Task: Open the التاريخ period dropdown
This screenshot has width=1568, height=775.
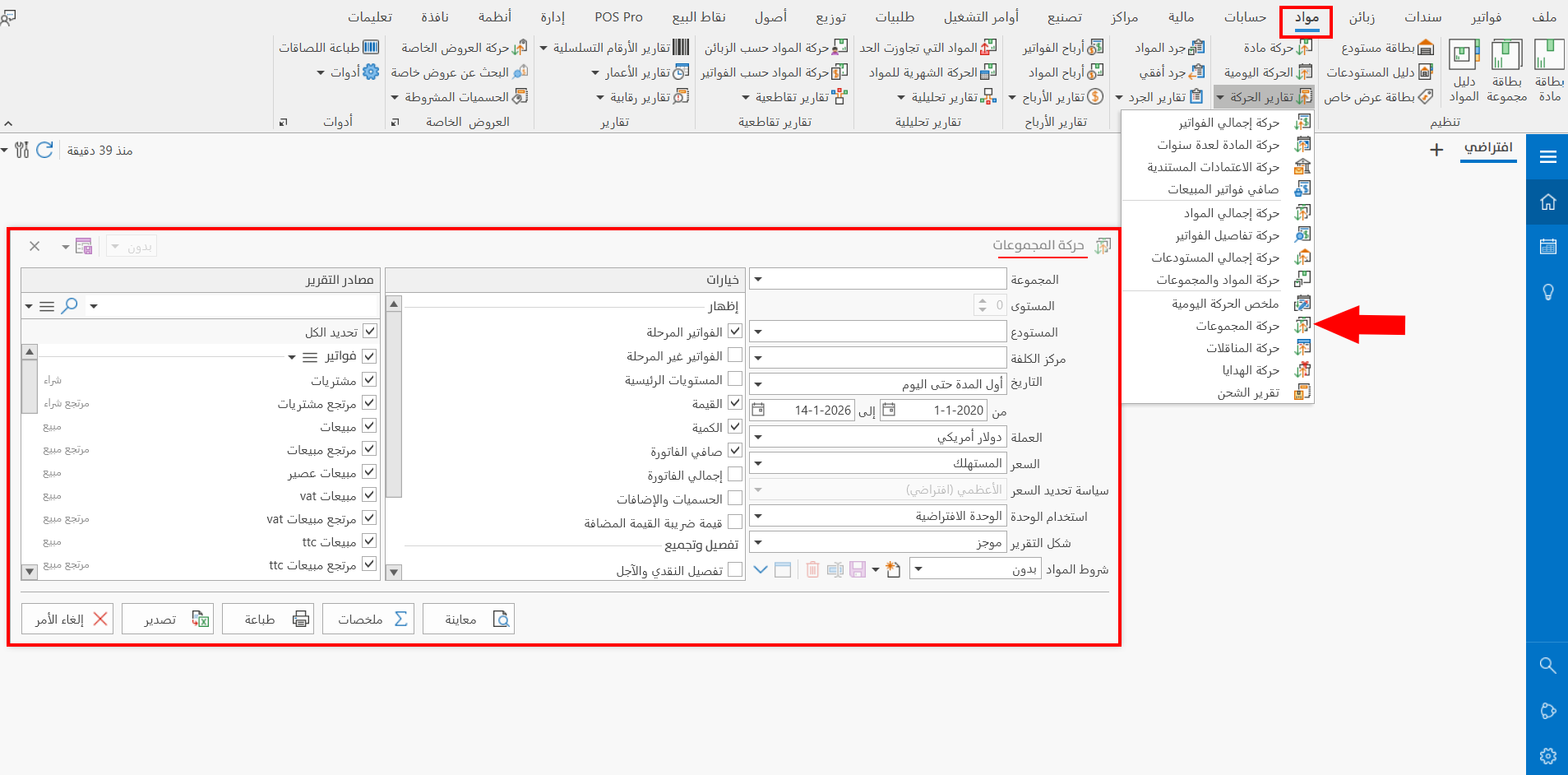Action: 758,383
